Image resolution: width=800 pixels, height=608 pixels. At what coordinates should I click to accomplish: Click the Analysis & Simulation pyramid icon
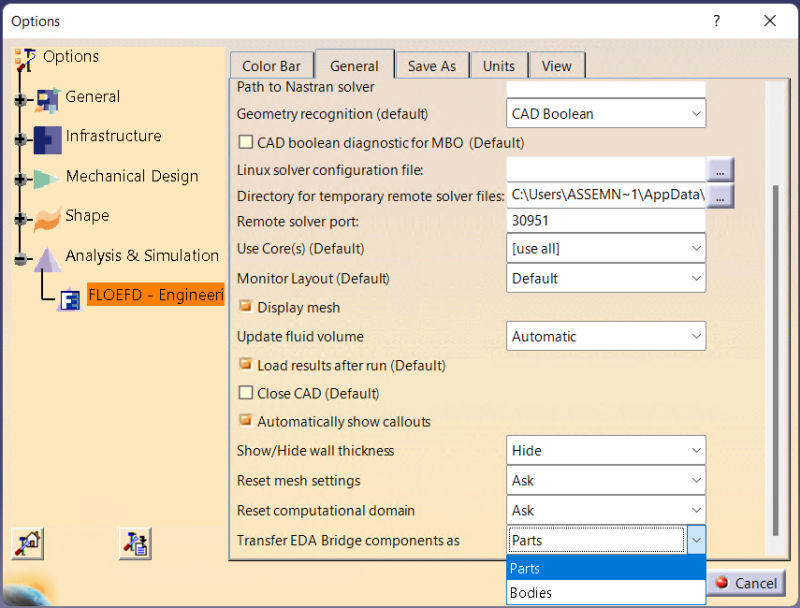point(47,258)
